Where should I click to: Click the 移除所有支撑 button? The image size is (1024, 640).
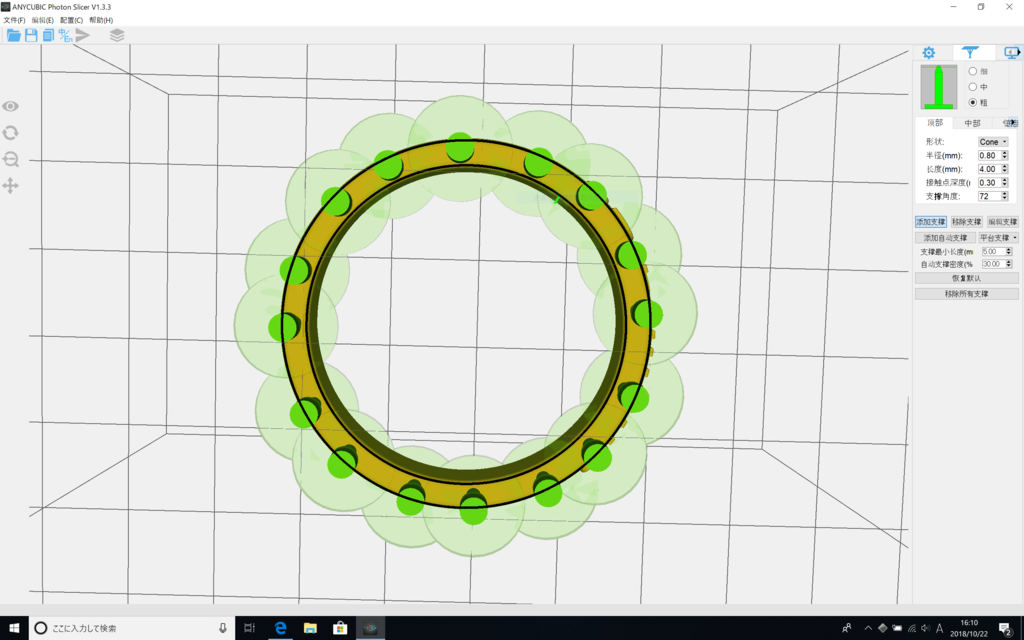(967, 294)
